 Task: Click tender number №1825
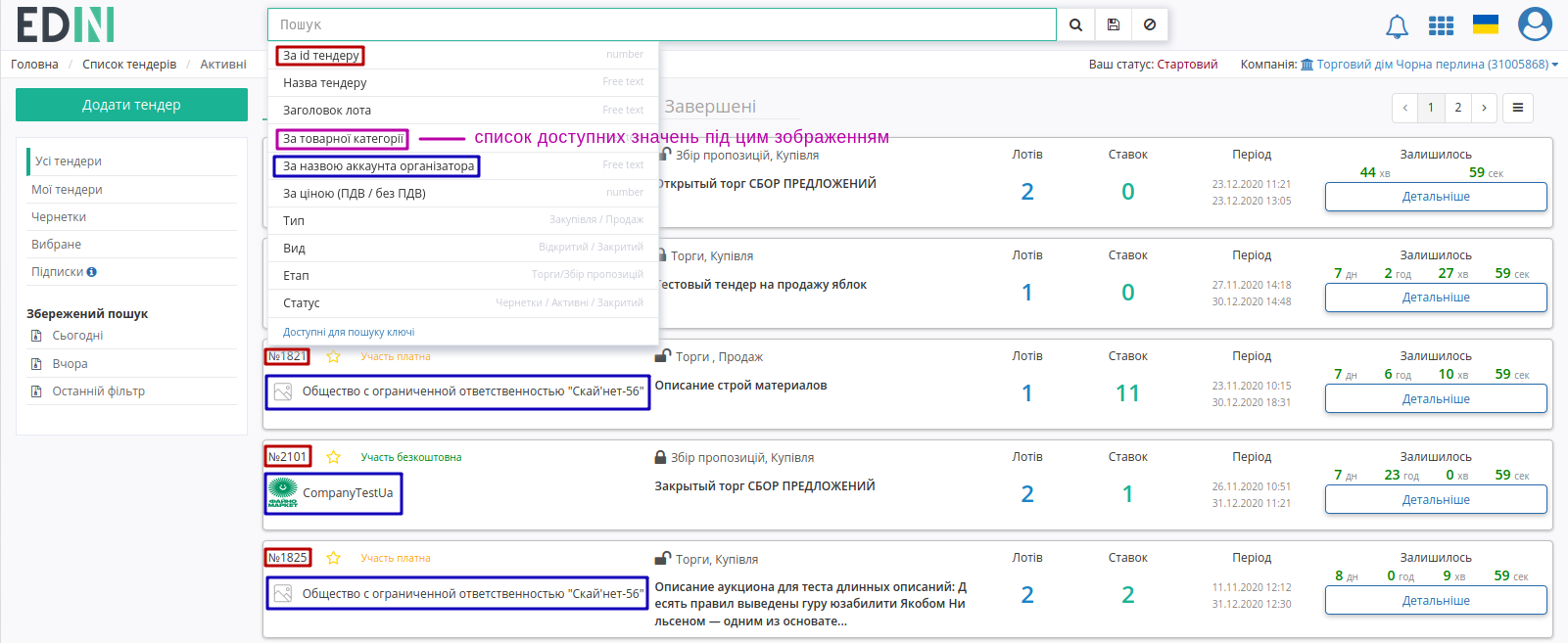[288, 558]
